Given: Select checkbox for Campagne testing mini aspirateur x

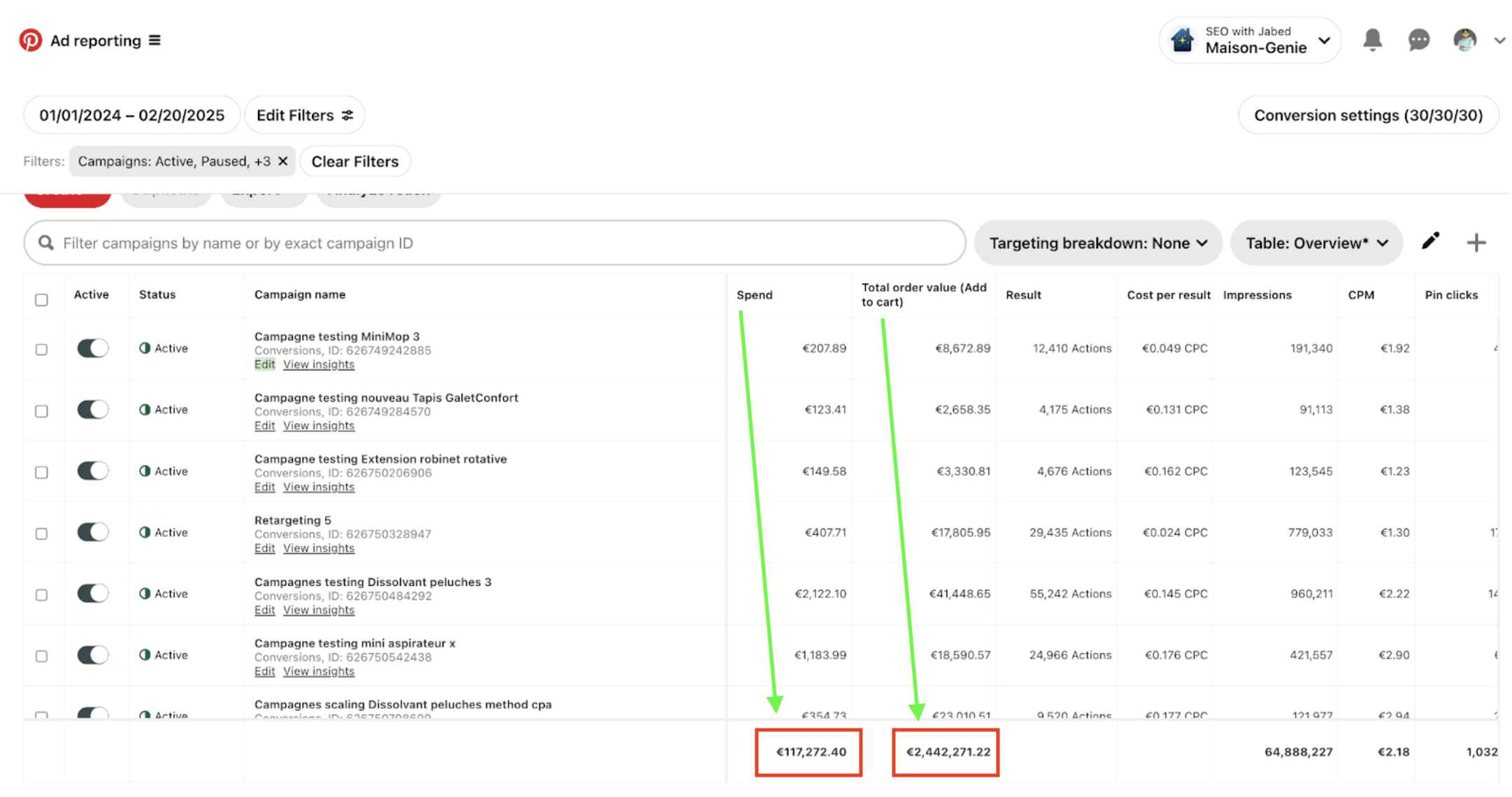Looking at the screenshot, I should tap(41, 656).
